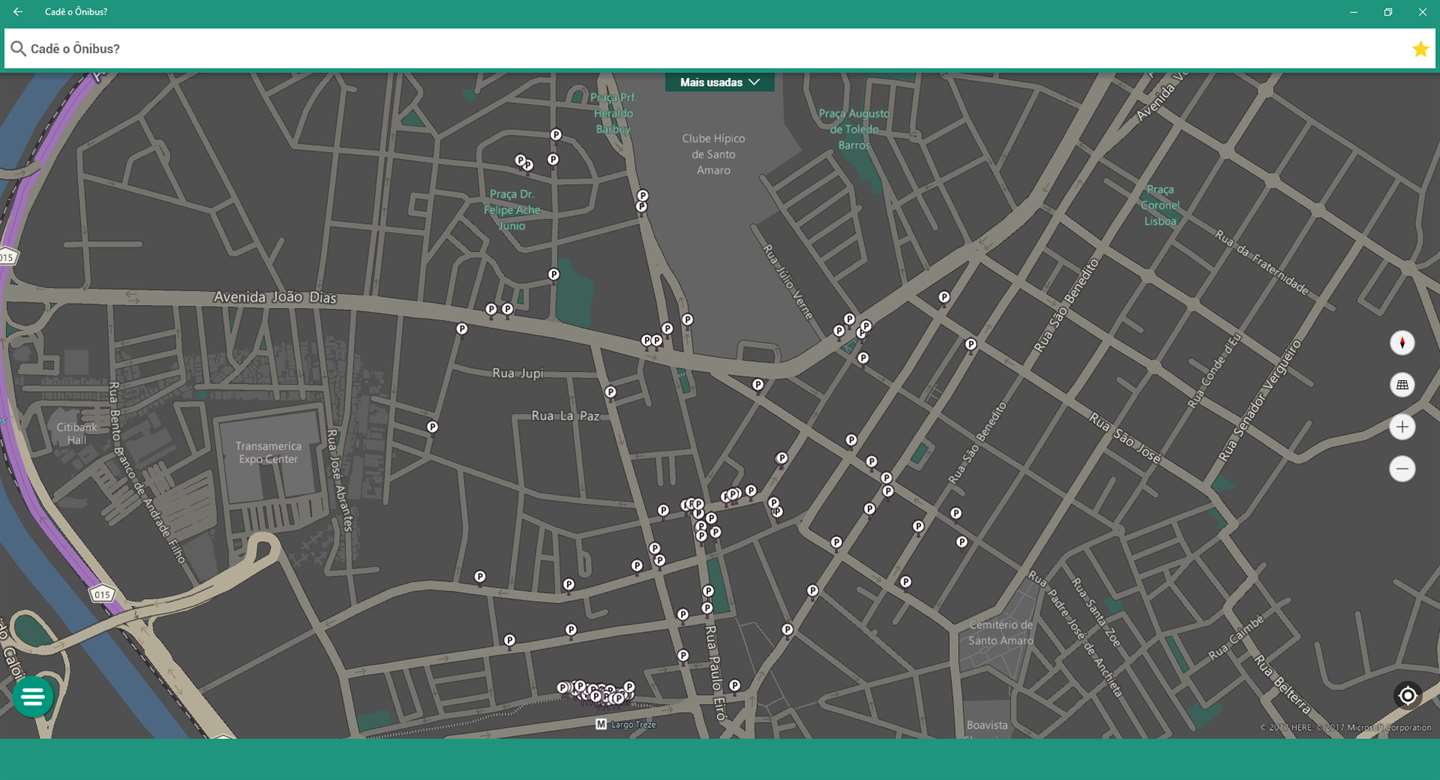
Task: Zoom in with the plus button
Action: point(1402,427)
